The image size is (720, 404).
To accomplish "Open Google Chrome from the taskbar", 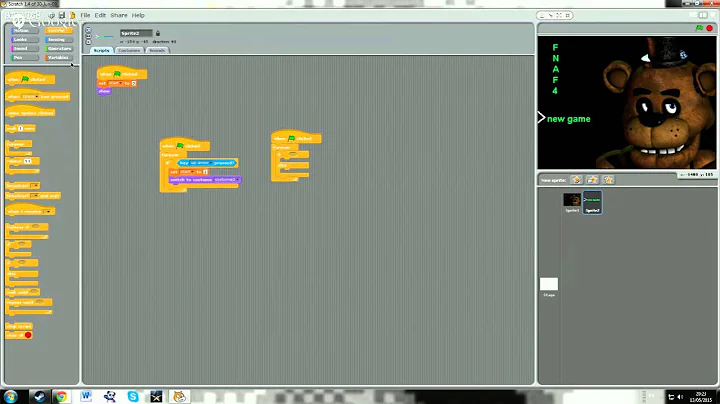I will coord(61,396).
